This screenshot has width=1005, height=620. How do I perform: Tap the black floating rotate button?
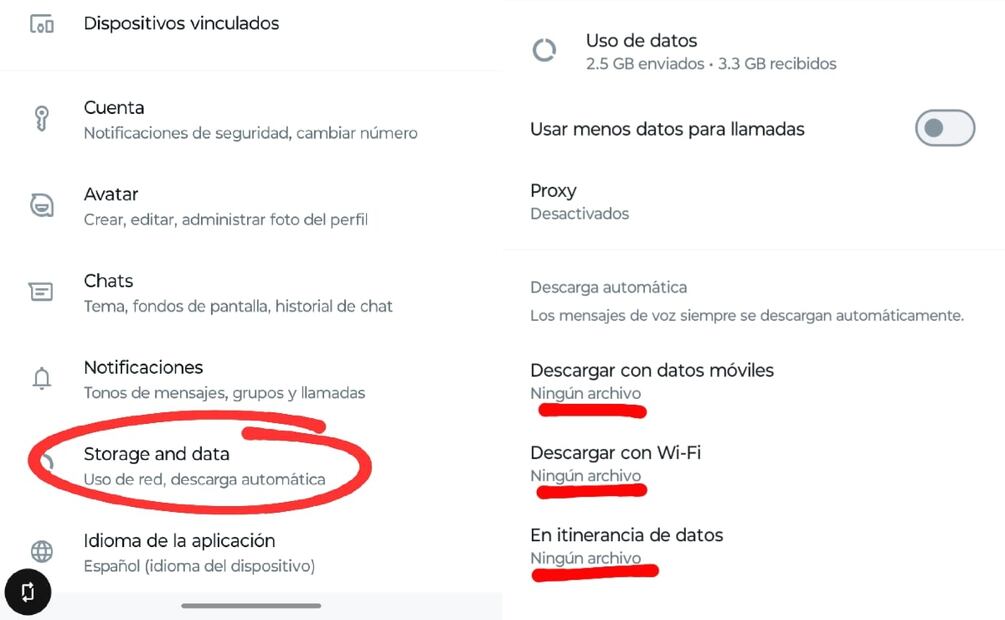point(27,592)
